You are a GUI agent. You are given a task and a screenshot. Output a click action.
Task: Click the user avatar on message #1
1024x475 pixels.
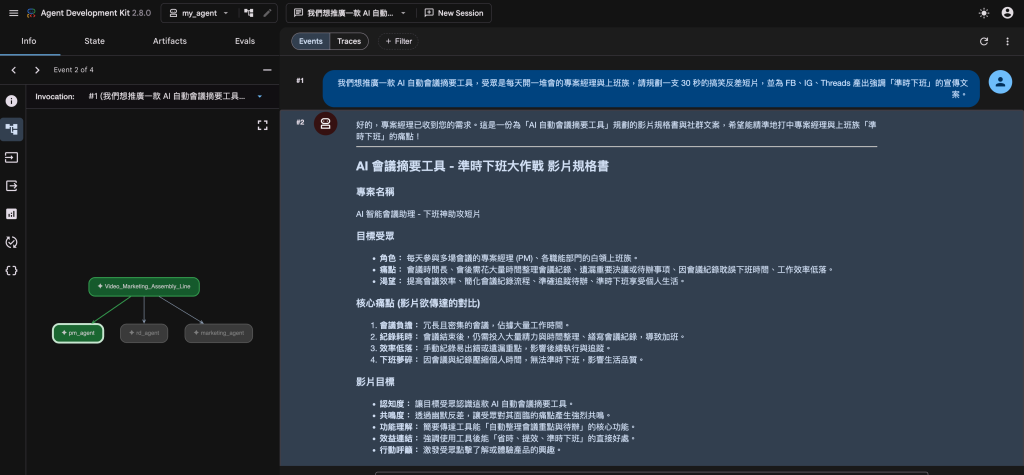(x=1000, y=82)
